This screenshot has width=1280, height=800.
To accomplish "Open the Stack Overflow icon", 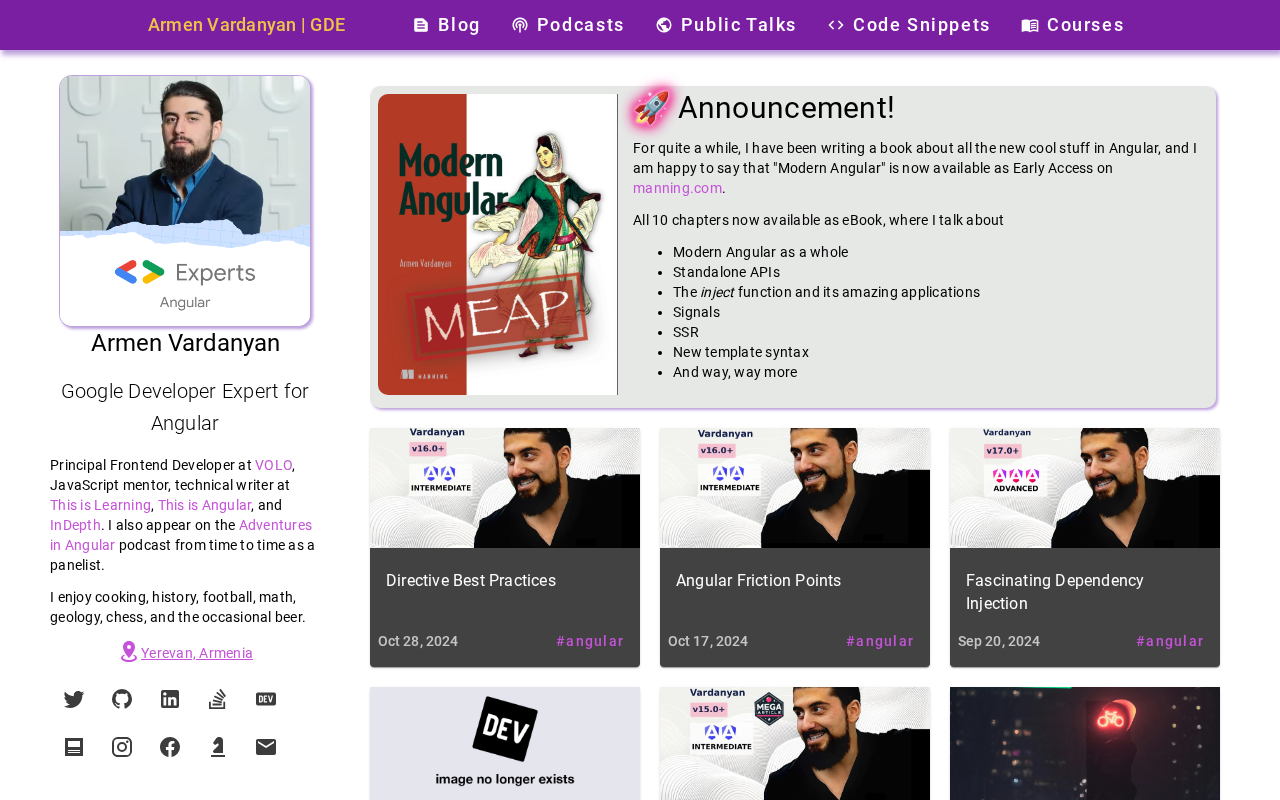I will point(218,699).
